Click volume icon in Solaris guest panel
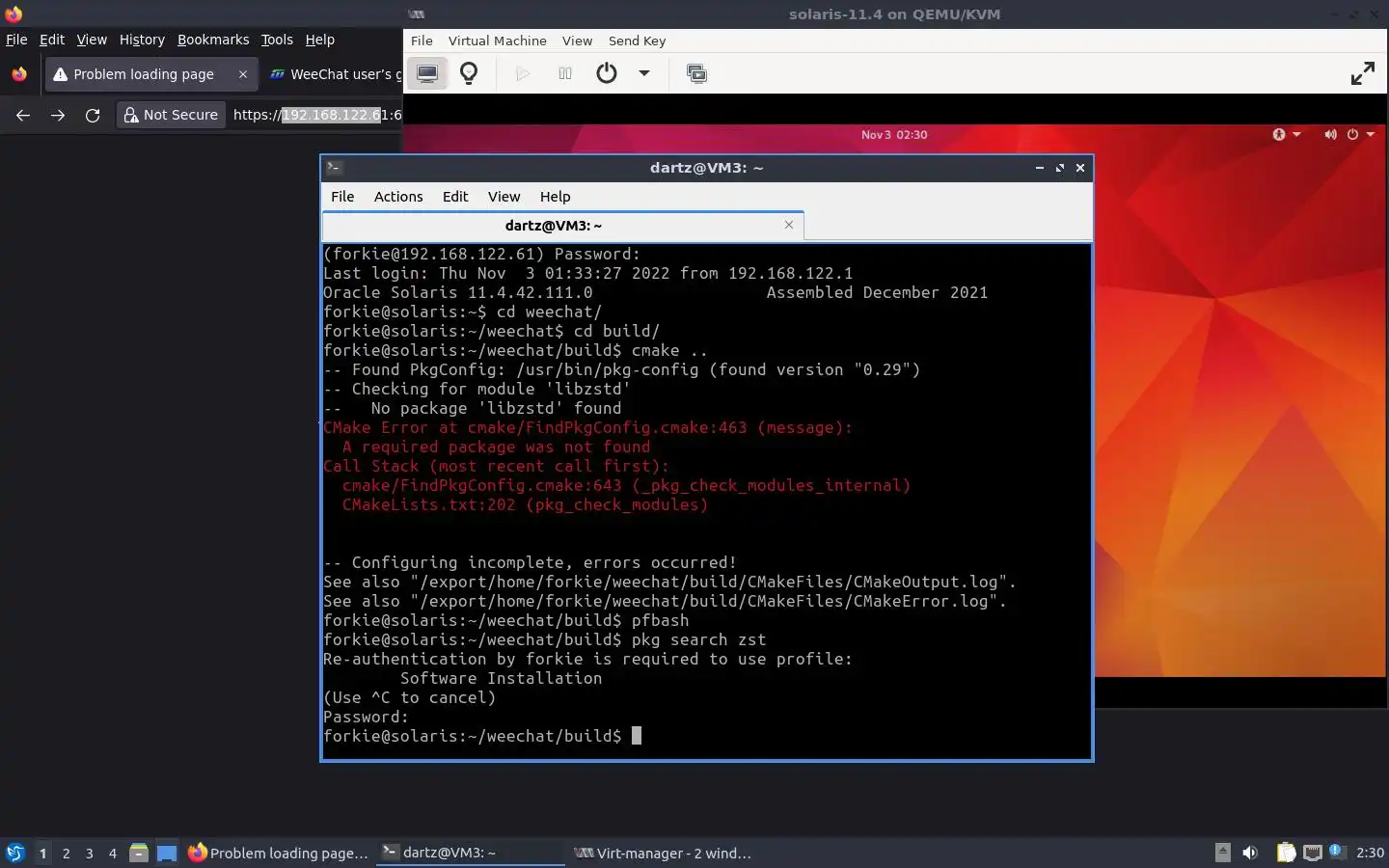1389x868 pixels. click(x=1330, y=134)
